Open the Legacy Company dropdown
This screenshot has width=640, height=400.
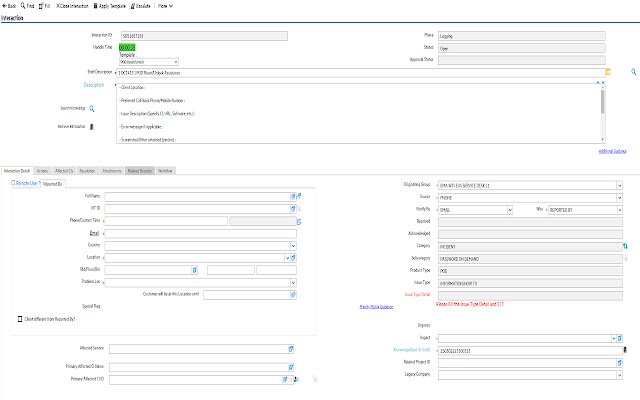tap(619, 375)
